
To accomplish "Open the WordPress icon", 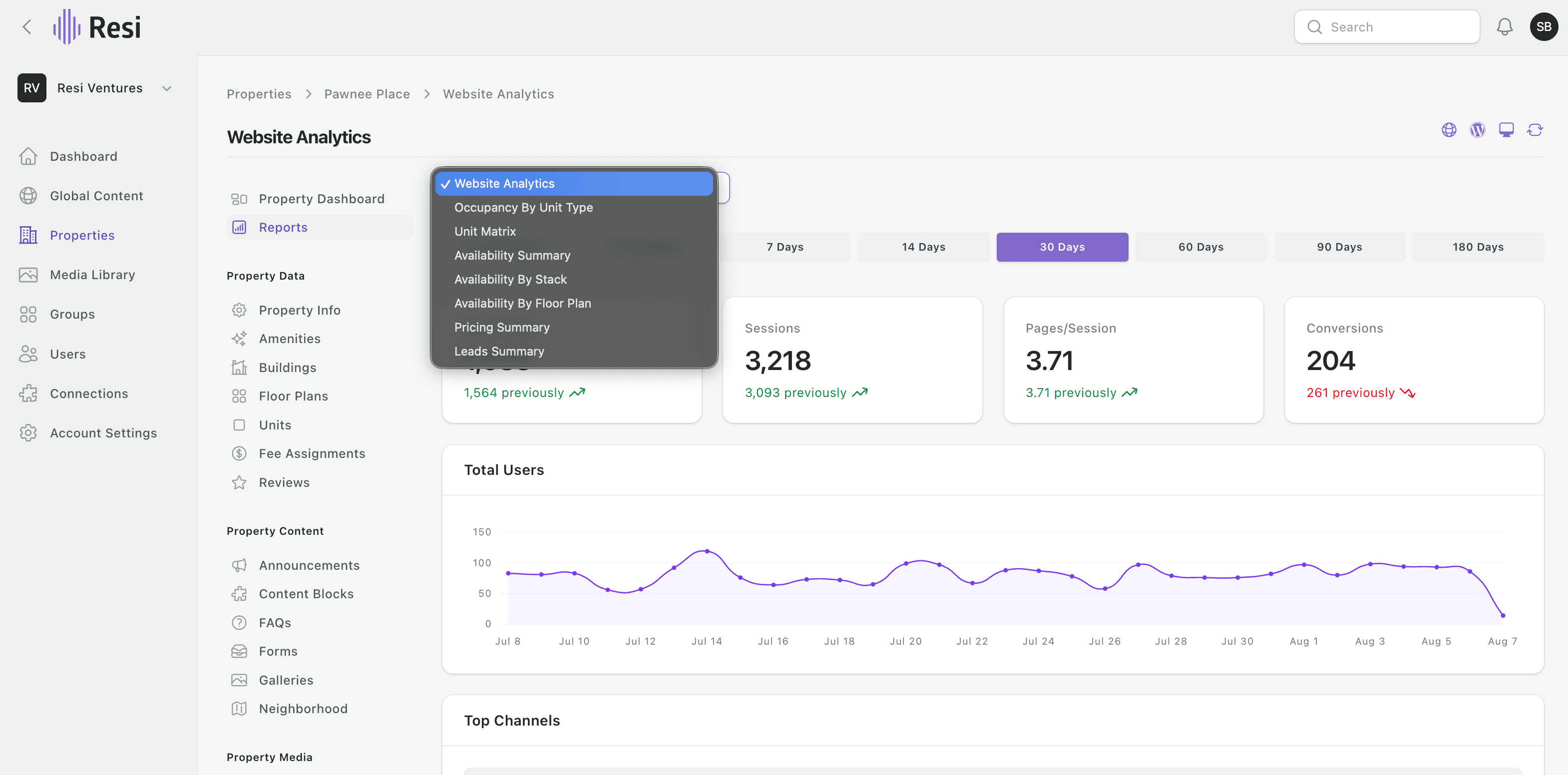I will [x=1477, y=130].
